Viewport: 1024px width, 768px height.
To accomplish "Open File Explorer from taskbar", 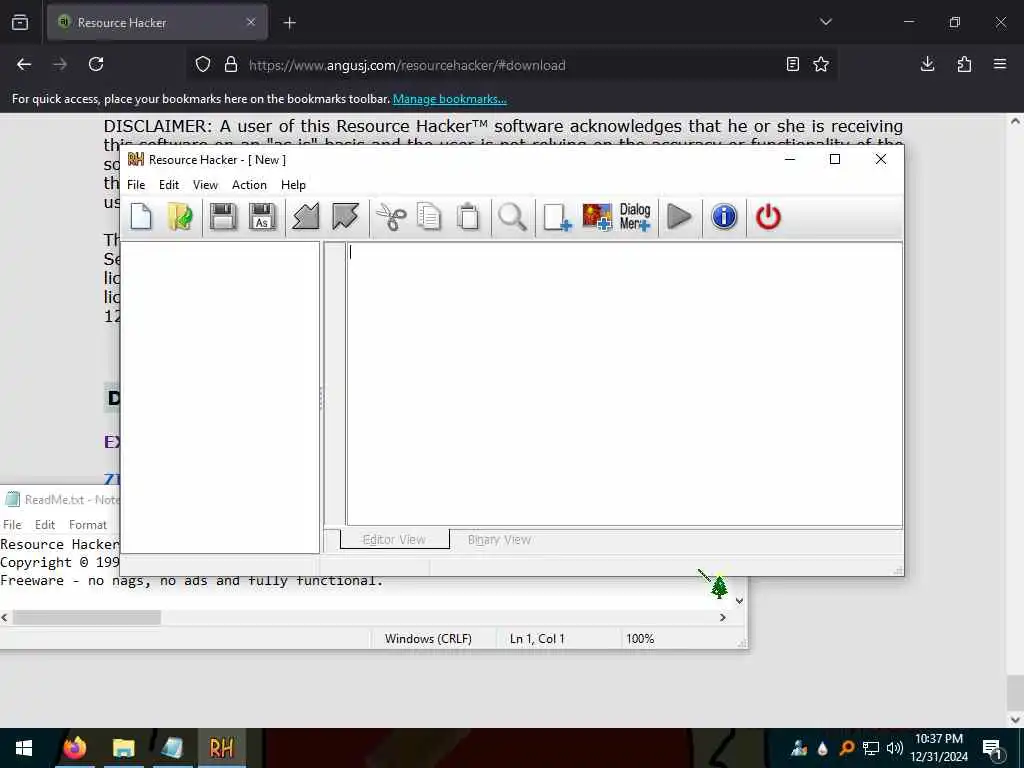I will point(123,748).
